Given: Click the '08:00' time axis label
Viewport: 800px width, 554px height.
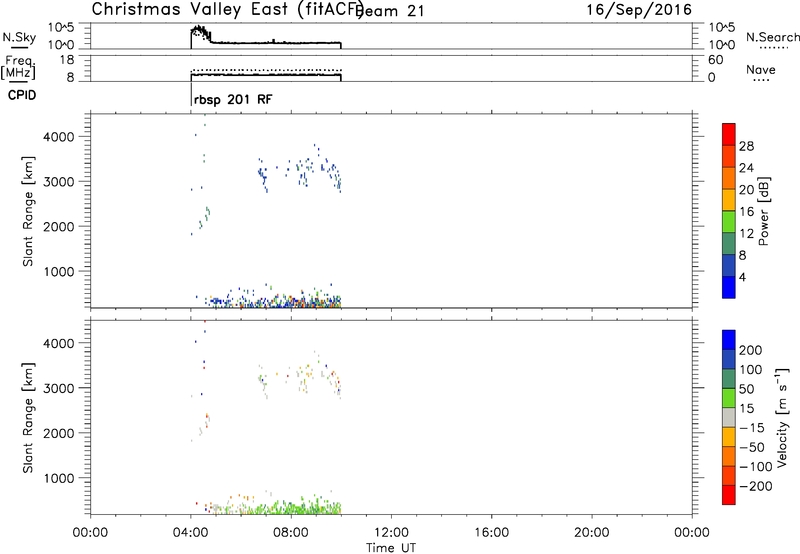Looking at the screenshot, I should (x=291, y=533).
